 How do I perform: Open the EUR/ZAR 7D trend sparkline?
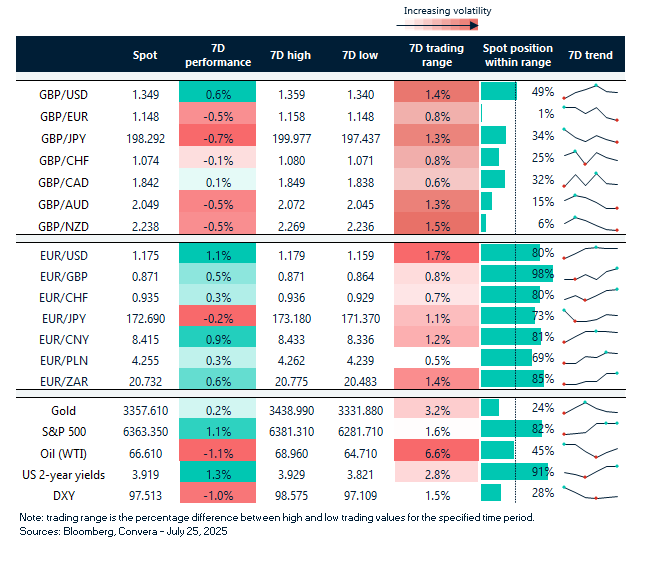[x=590, y=379]
